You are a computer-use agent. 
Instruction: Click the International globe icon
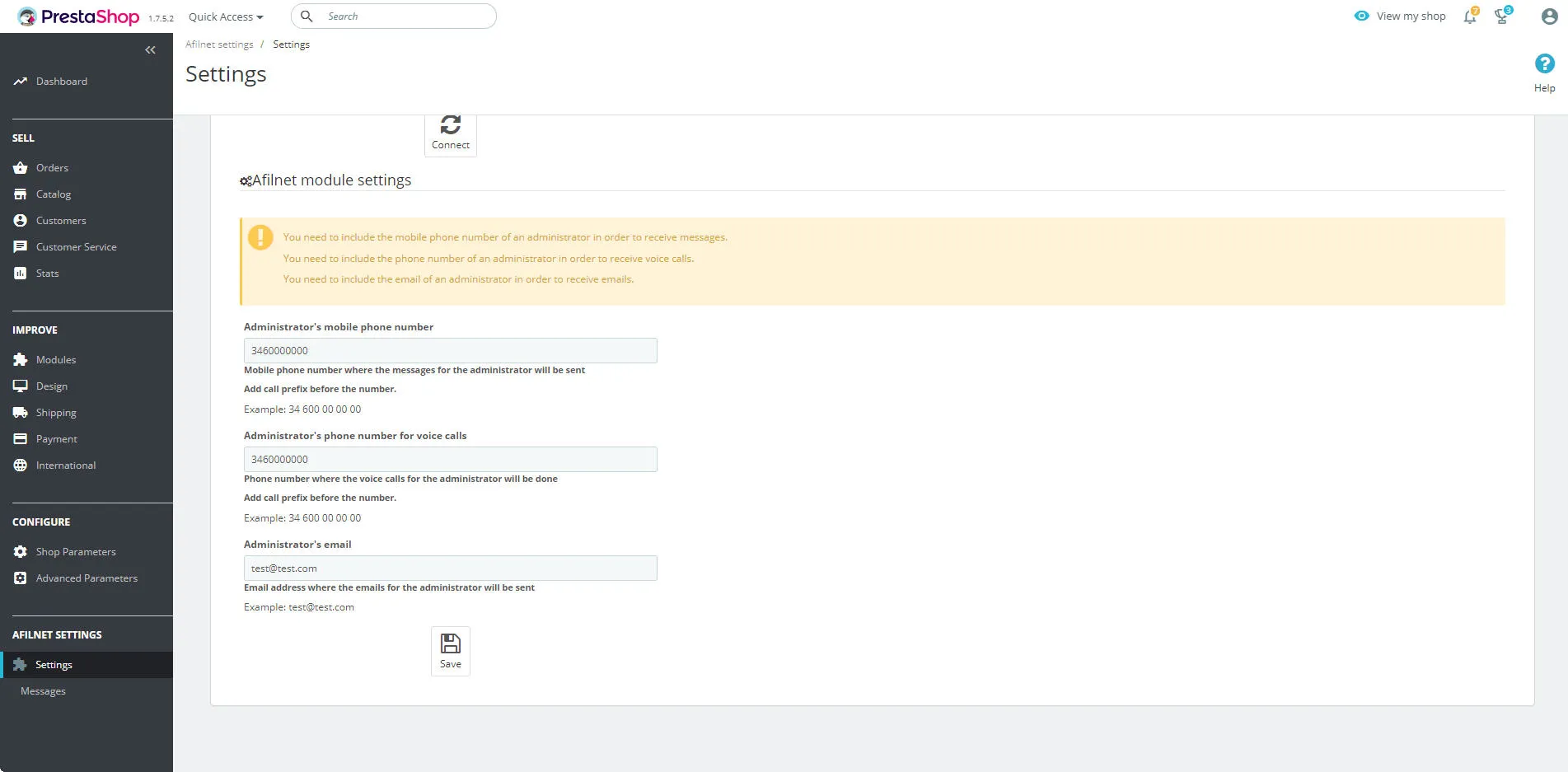point(21,466)
